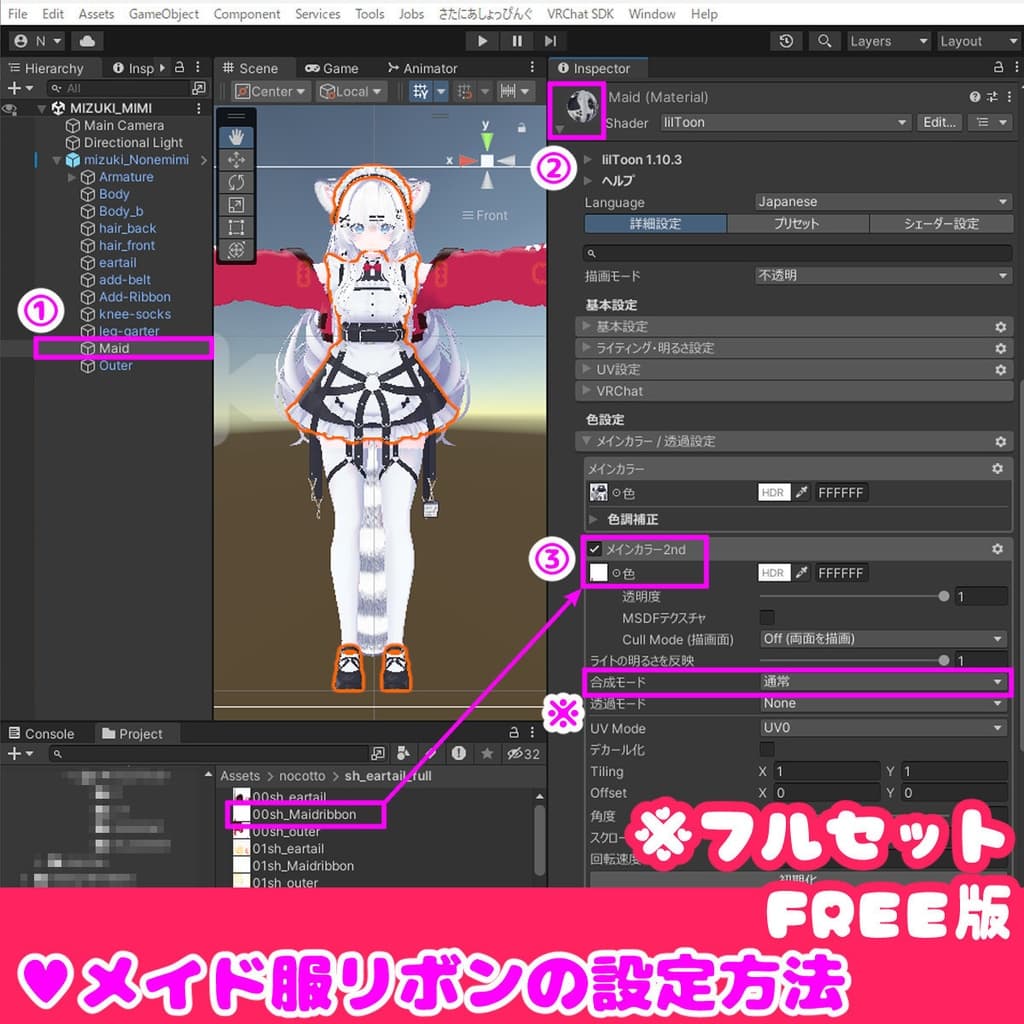Image resolution: width=1024 pixels, height=1024 pixels.
Task: Open the Cull Mode dropdown
Action: [x=880, y=638]
